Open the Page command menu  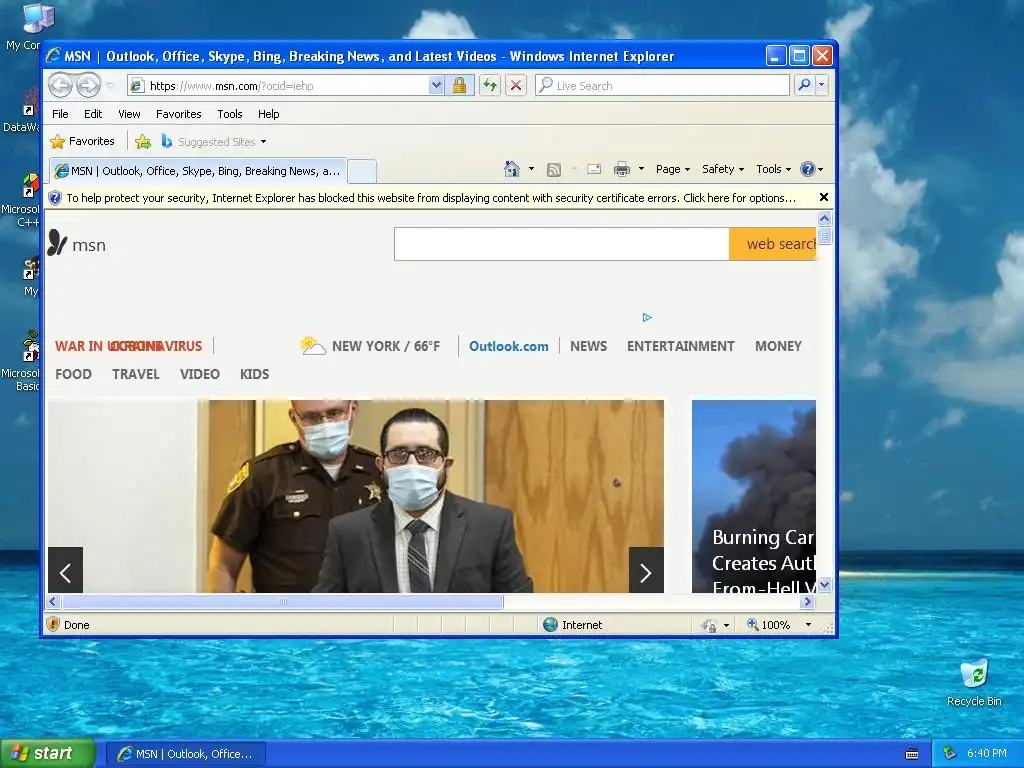(673, 169)
